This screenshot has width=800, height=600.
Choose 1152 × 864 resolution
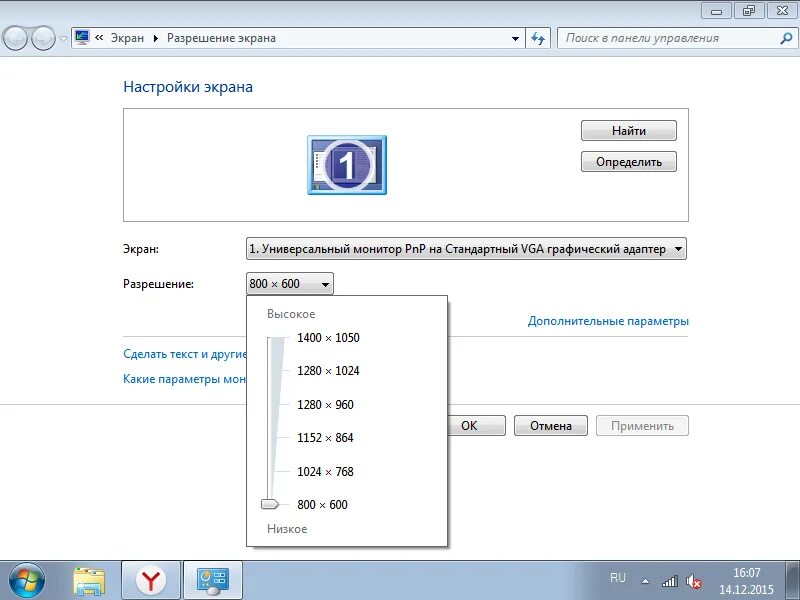[325, 438]
